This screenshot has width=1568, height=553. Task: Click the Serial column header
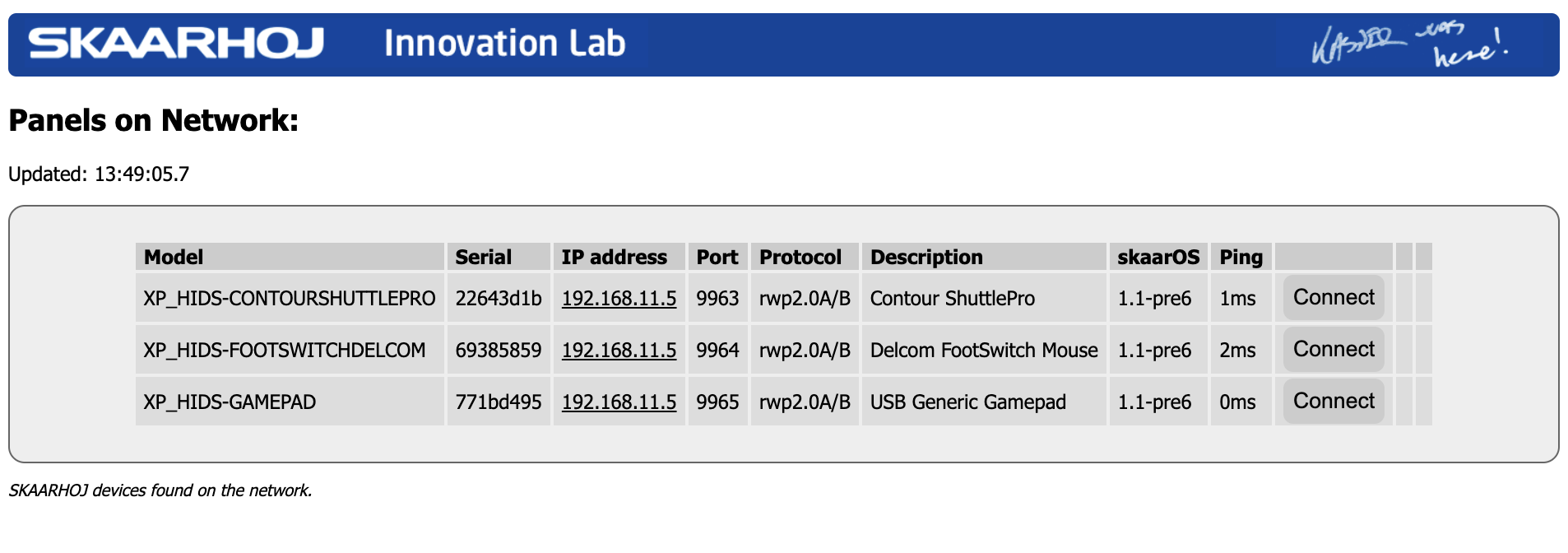499,257
